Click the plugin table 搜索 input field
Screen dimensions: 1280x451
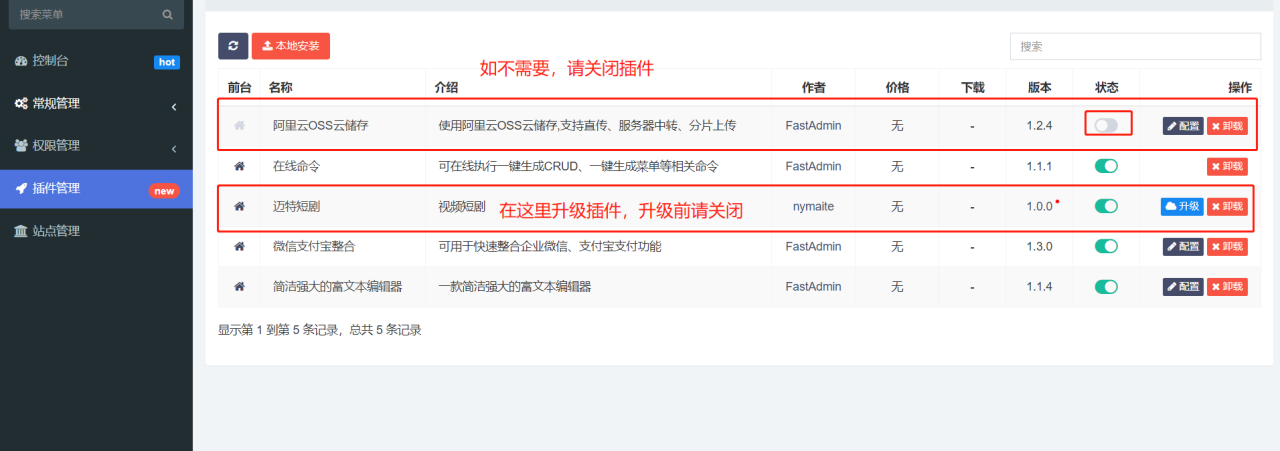pyautogui.click(x=1135, y=46)
